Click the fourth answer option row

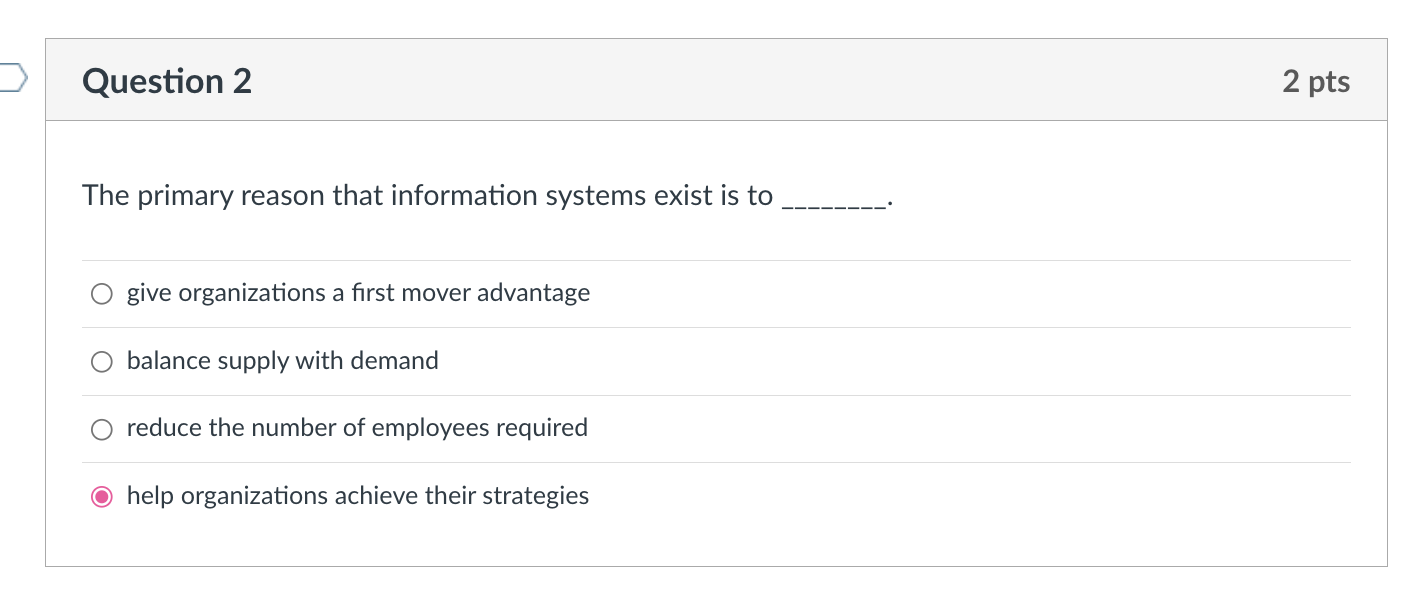pos(700,496)
